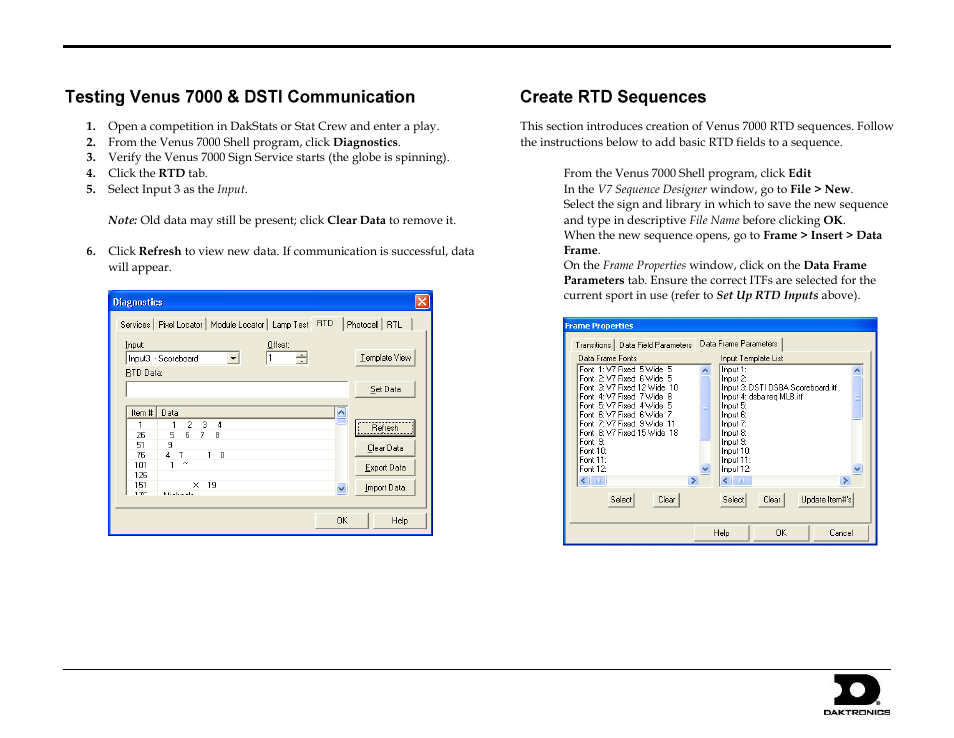This screenshot has height=738, width=954.
Task: Open Template View
Action: click(x=385, y=357)
